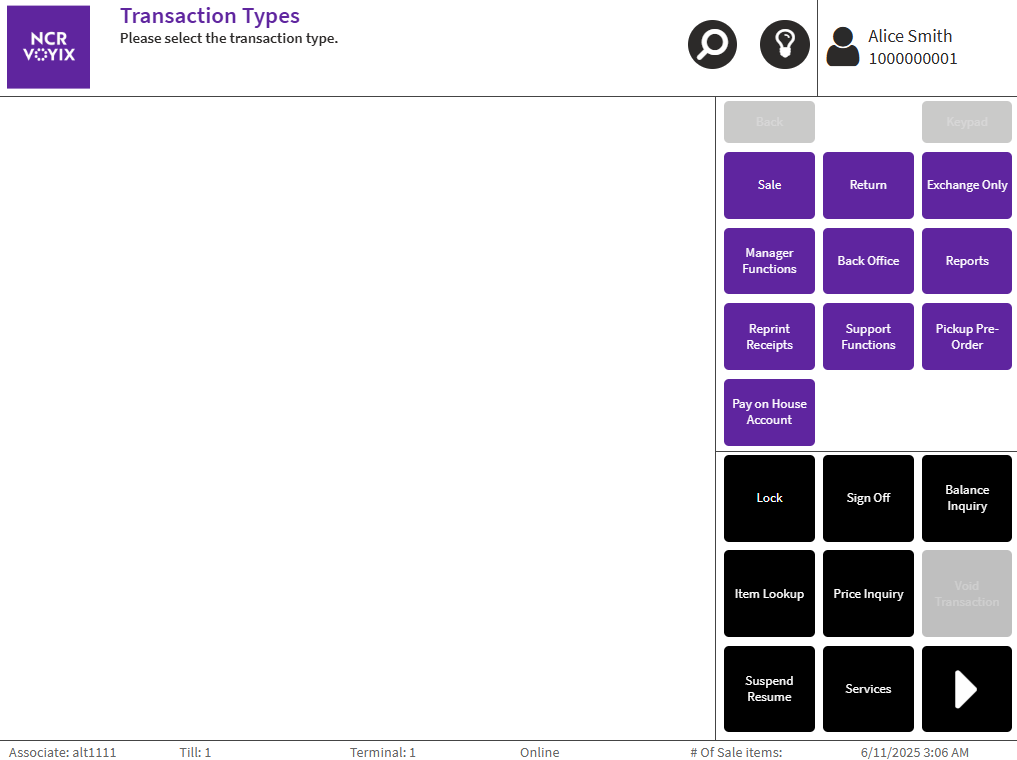Image resolution: width=1017 pixels, height=760 pixels.
Task: Choose the Exchange Only button
Action: point(966,185)
